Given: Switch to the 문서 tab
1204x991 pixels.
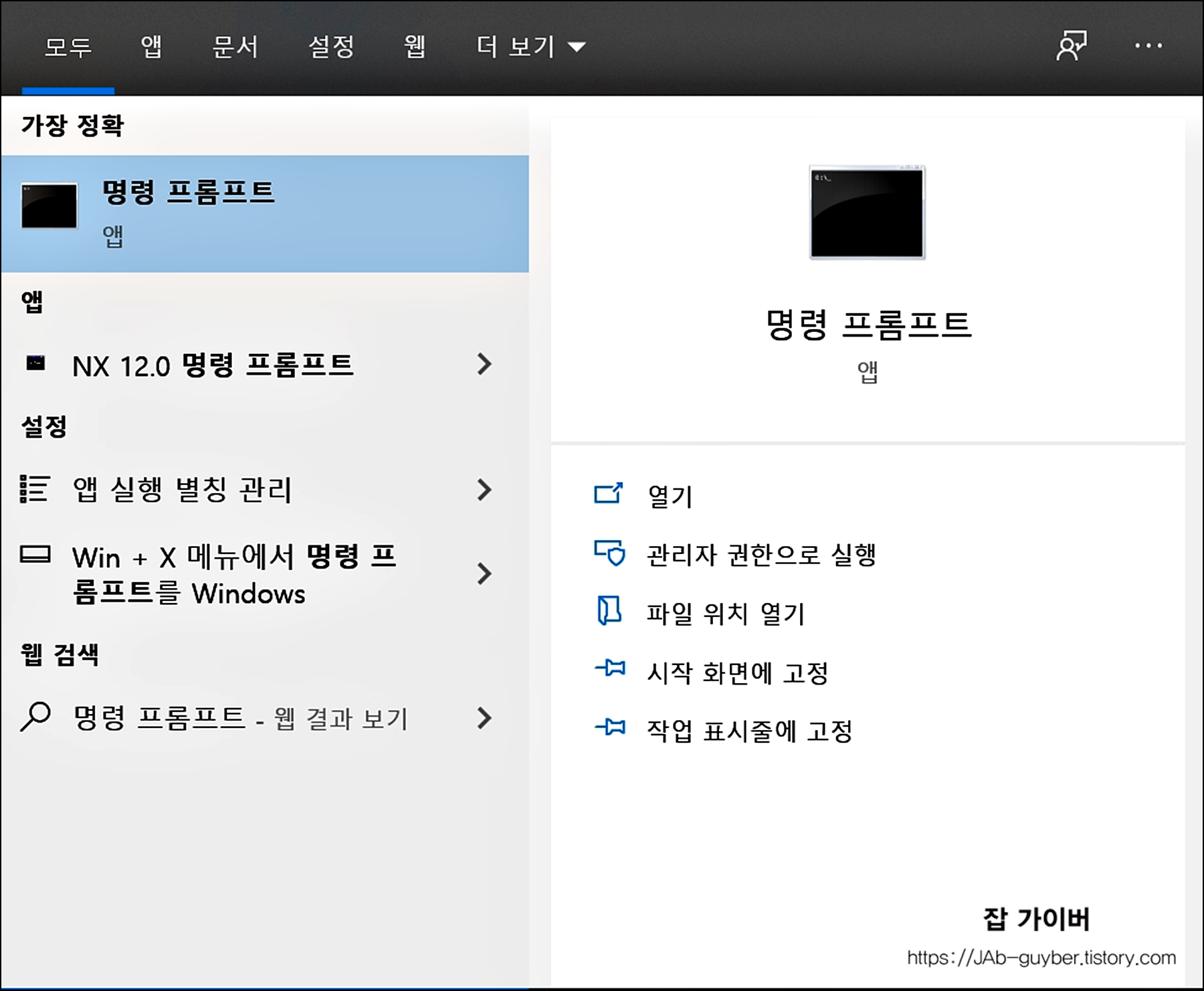Looking at the screenshot, I should [235, 47].
